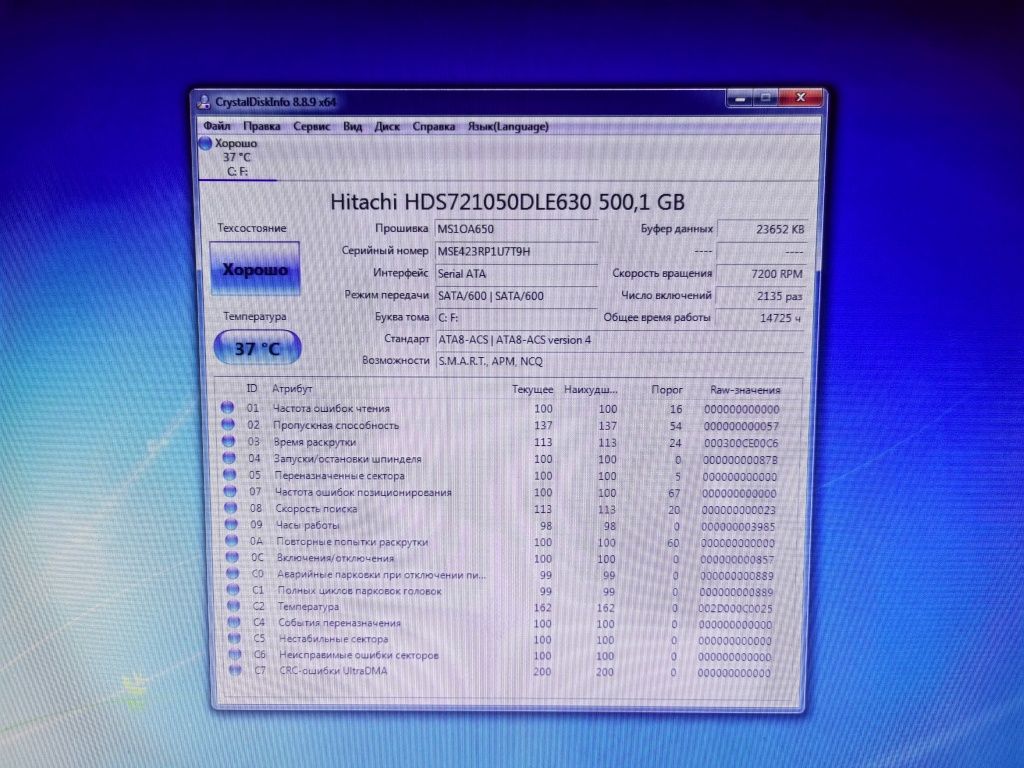Click the Прошивка field MS1OA650
Image resolution: width=1024 pixels, height=768 pixels.
tap(516, 229)
